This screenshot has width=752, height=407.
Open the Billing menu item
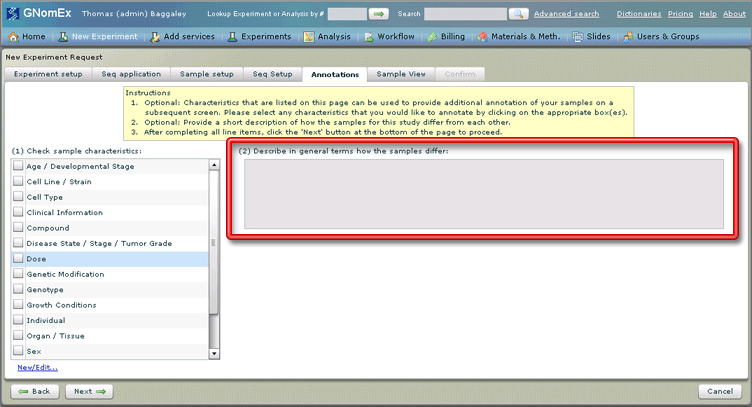(446, 36)
